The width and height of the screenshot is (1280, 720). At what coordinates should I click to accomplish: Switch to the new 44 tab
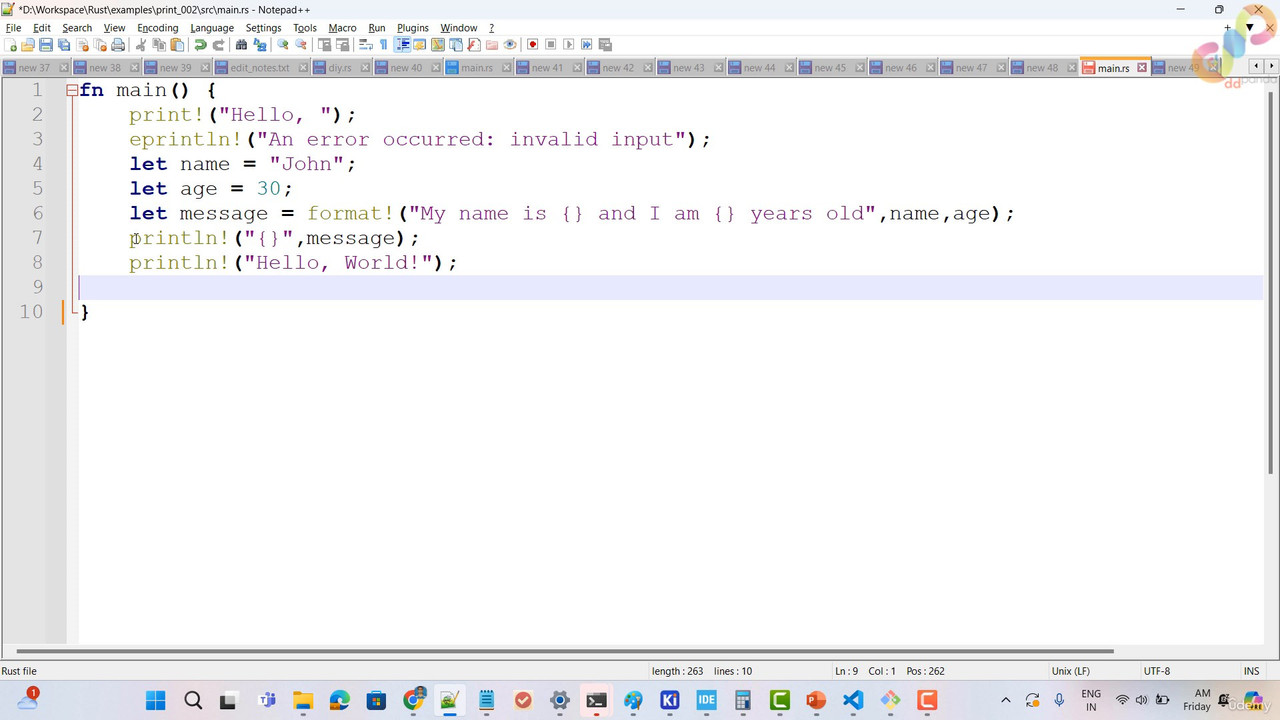click(x=759, y=68)
